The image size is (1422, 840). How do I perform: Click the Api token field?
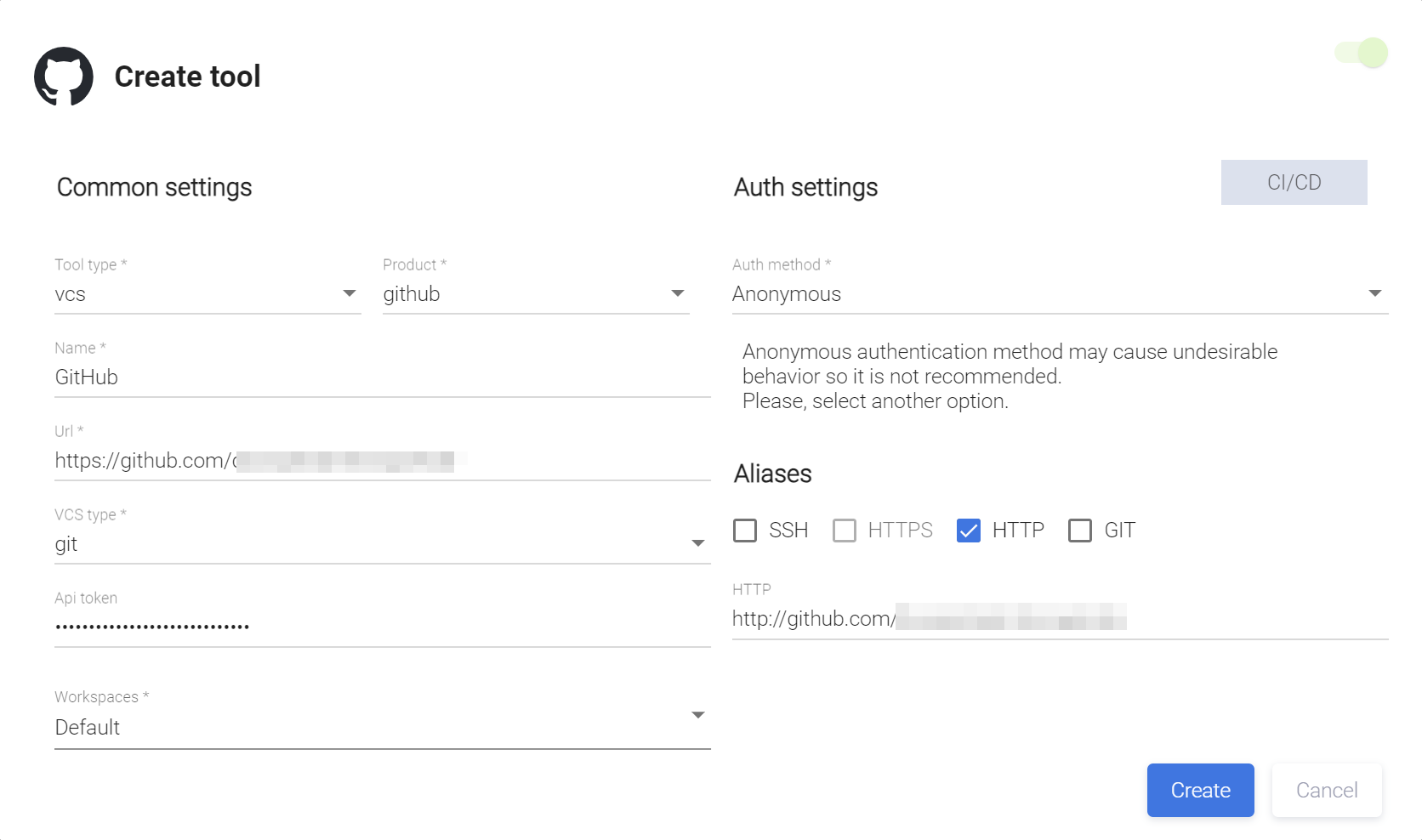pos(381,627)
